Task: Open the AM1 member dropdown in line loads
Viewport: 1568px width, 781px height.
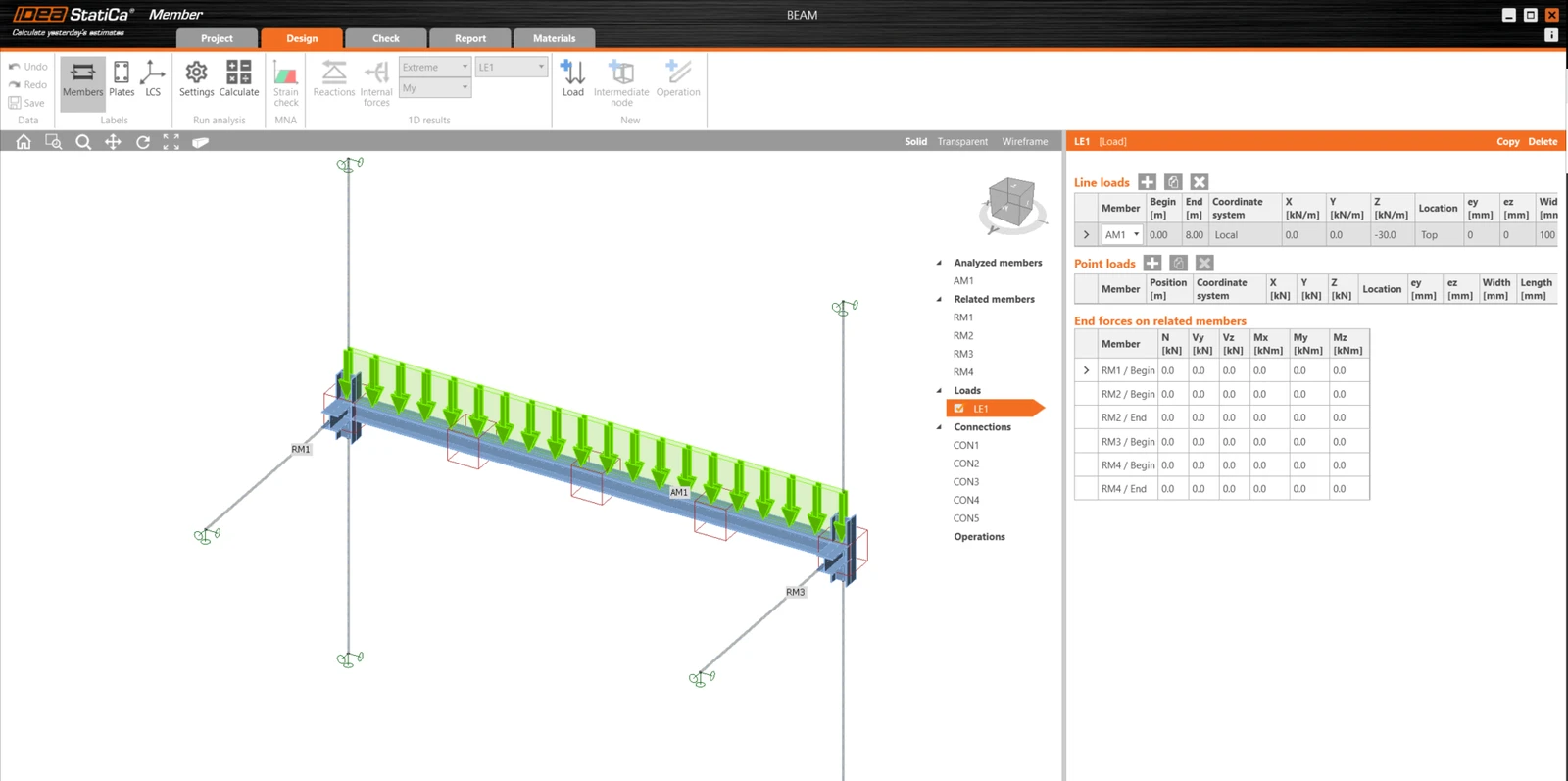Action: [1121, 235]
